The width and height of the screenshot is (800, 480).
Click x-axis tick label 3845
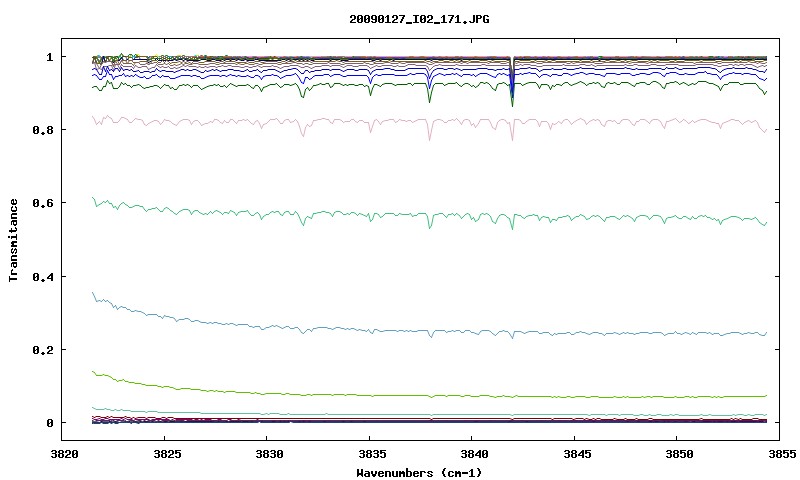tap(577, 454)
